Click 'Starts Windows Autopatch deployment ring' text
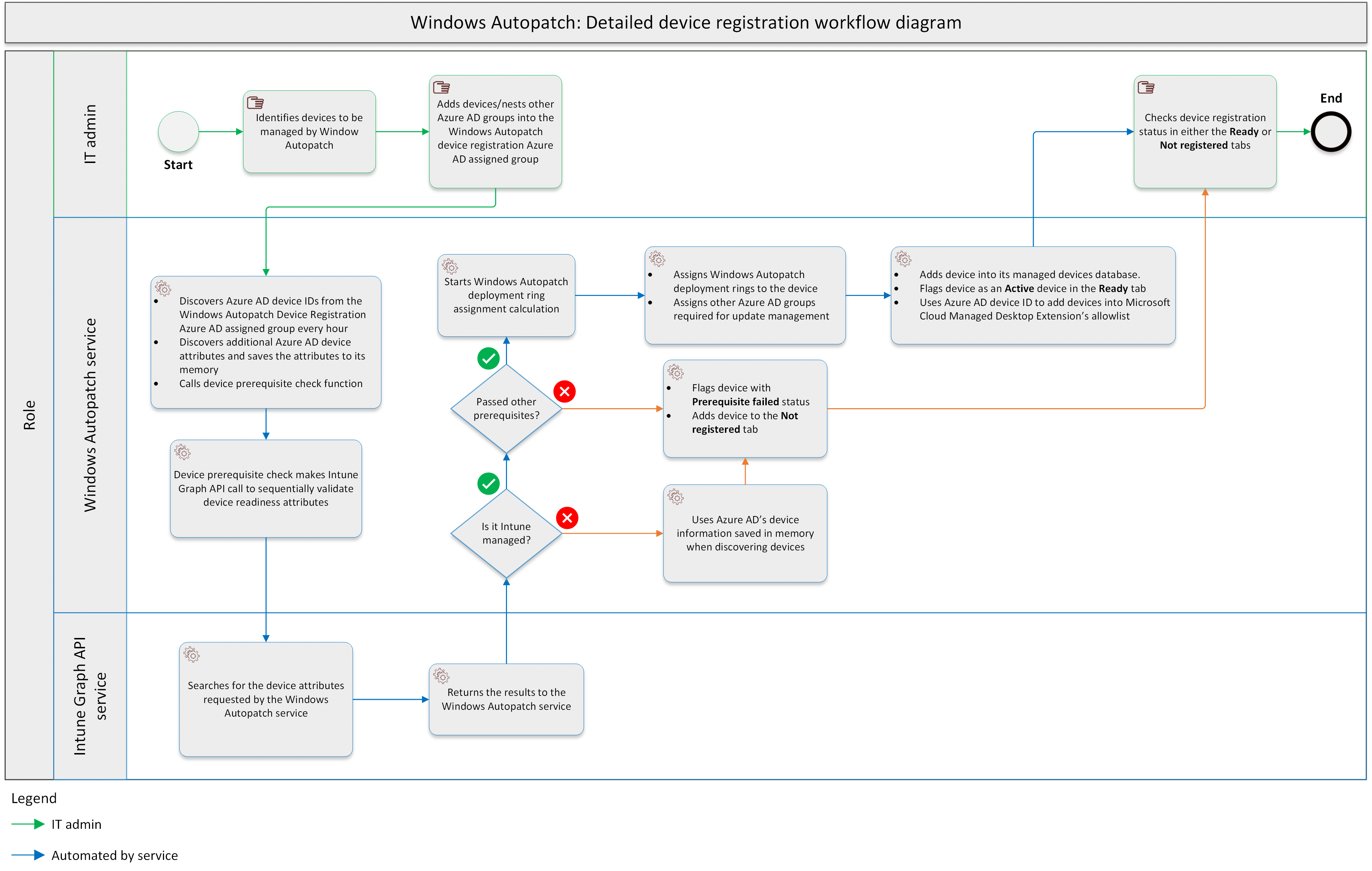Viewport: 1372px width, 871px height. (506, 288)
